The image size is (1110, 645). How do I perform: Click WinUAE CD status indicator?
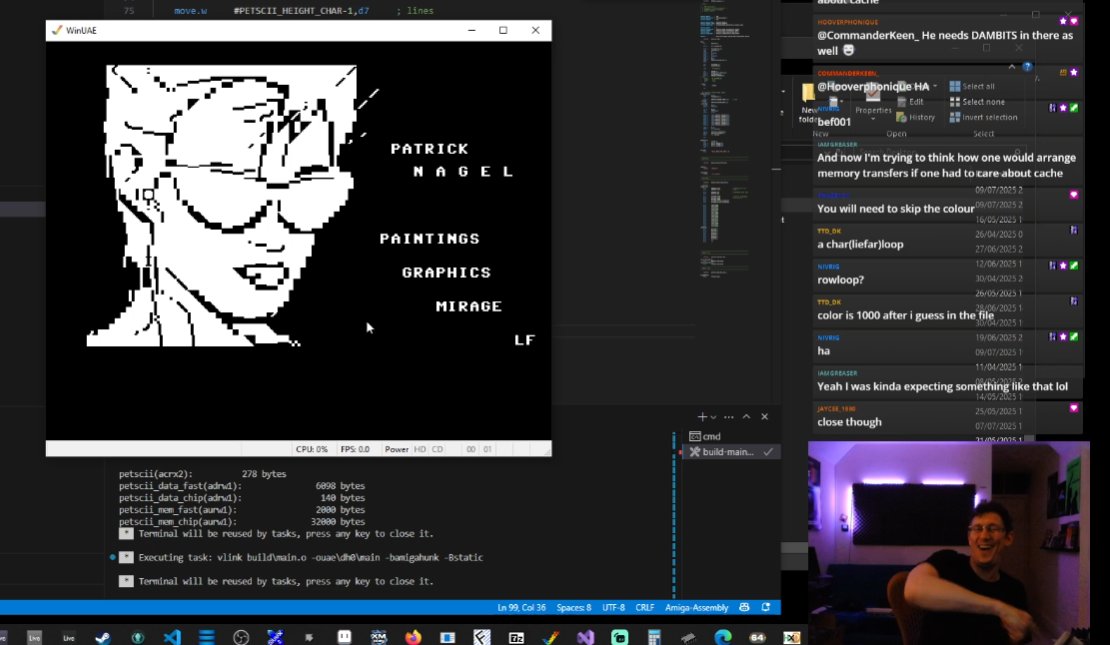(437, 450)
